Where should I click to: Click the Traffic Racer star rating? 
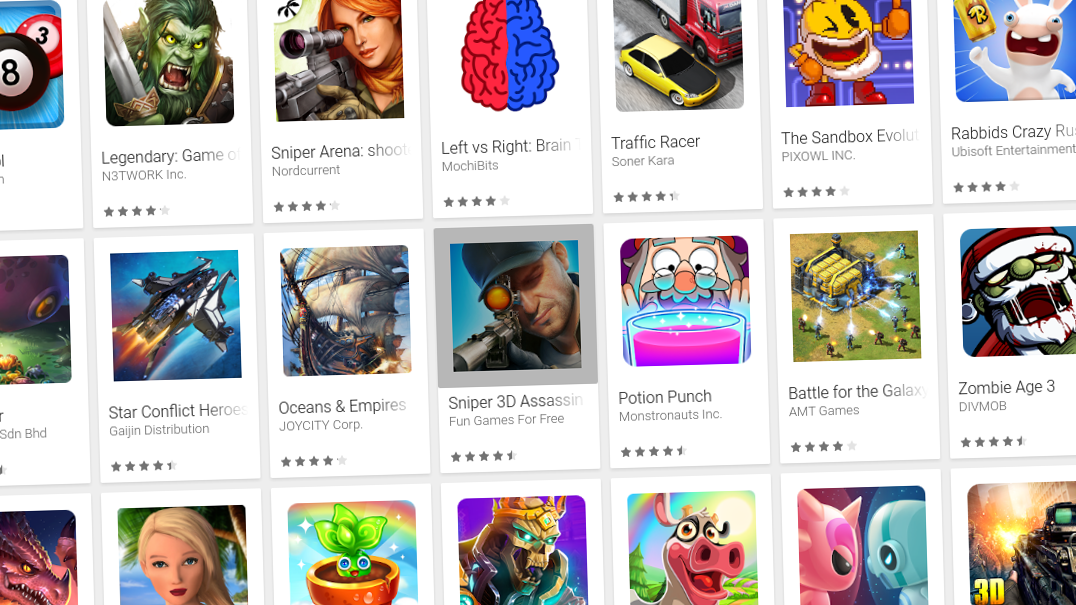coord(646,197)
